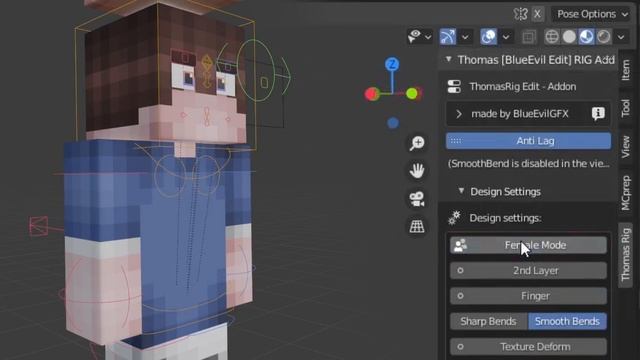Click the pose mirror butterfly icon

[521, 14]
